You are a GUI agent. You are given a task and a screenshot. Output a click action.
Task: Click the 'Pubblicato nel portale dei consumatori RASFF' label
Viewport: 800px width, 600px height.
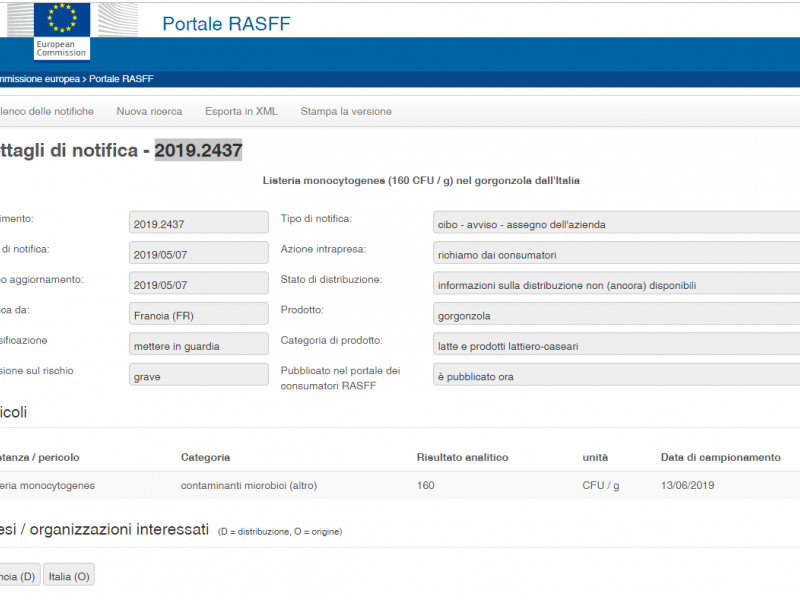coord(340,378)
